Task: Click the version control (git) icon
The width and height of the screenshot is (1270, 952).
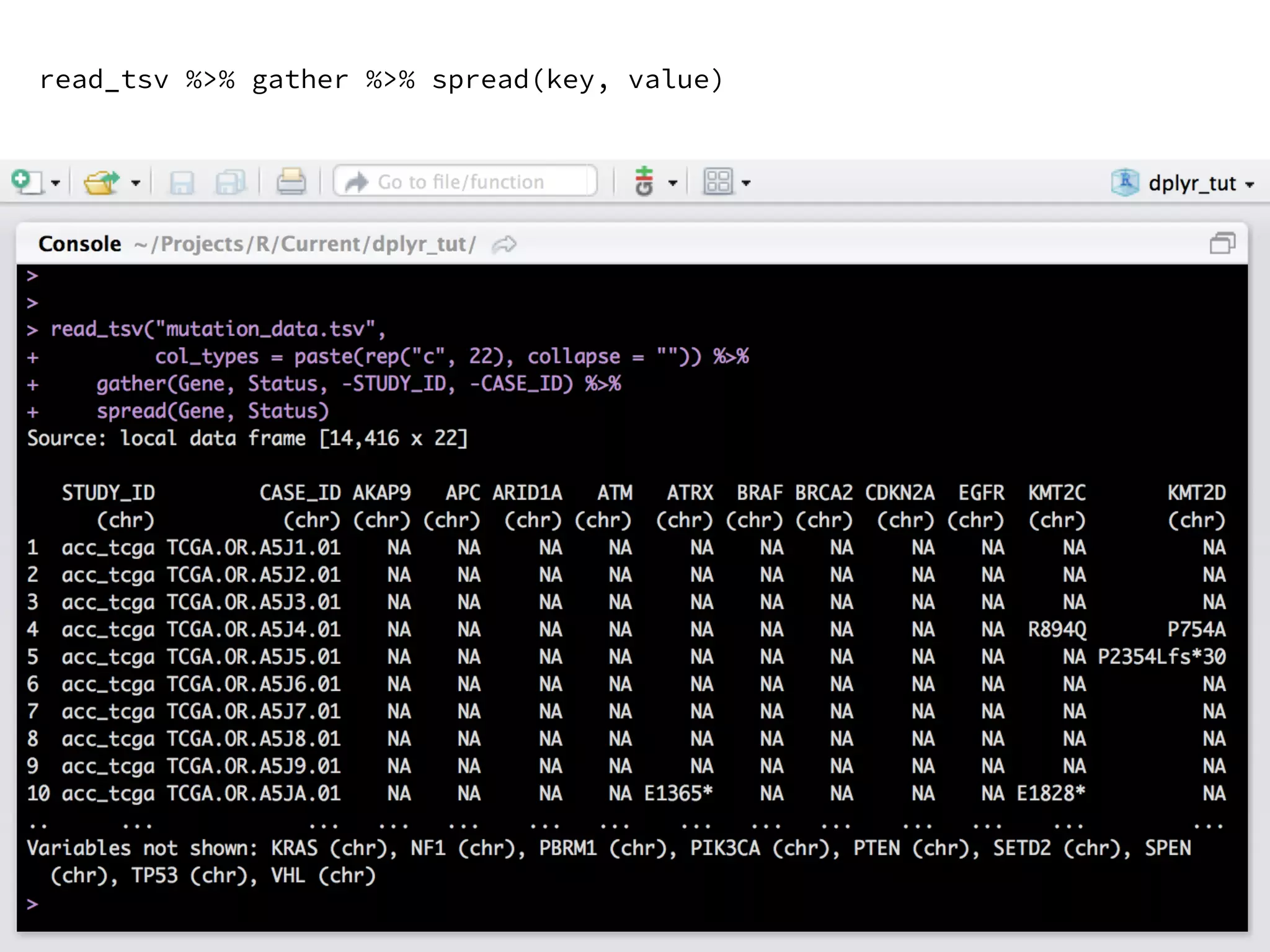Action: pos(644,182)
